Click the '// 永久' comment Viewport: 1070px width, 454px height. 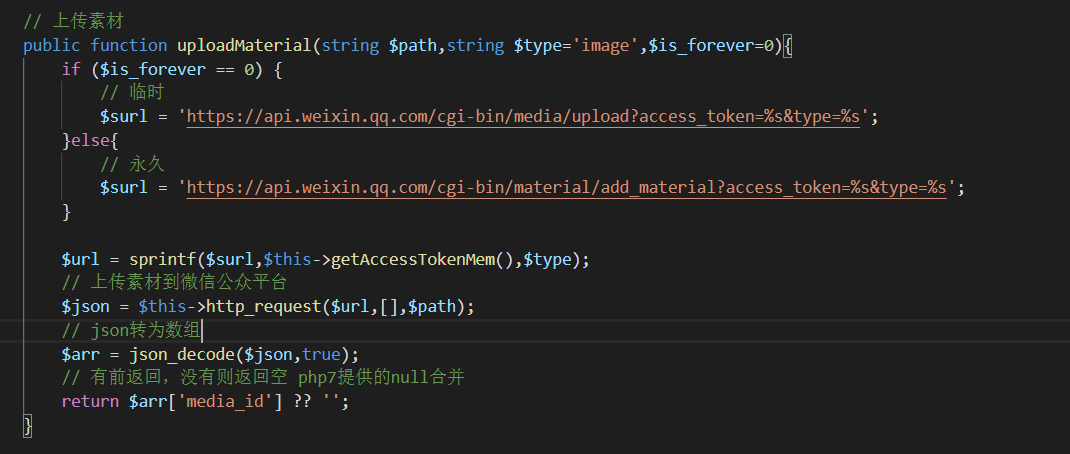[132, 164]
